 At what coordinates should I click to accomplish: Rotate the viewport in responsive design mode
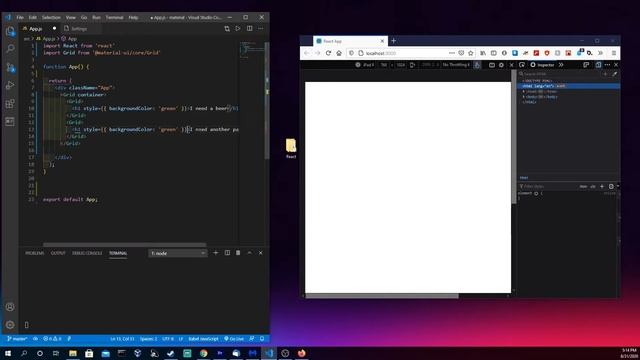(x=412, y=65)
